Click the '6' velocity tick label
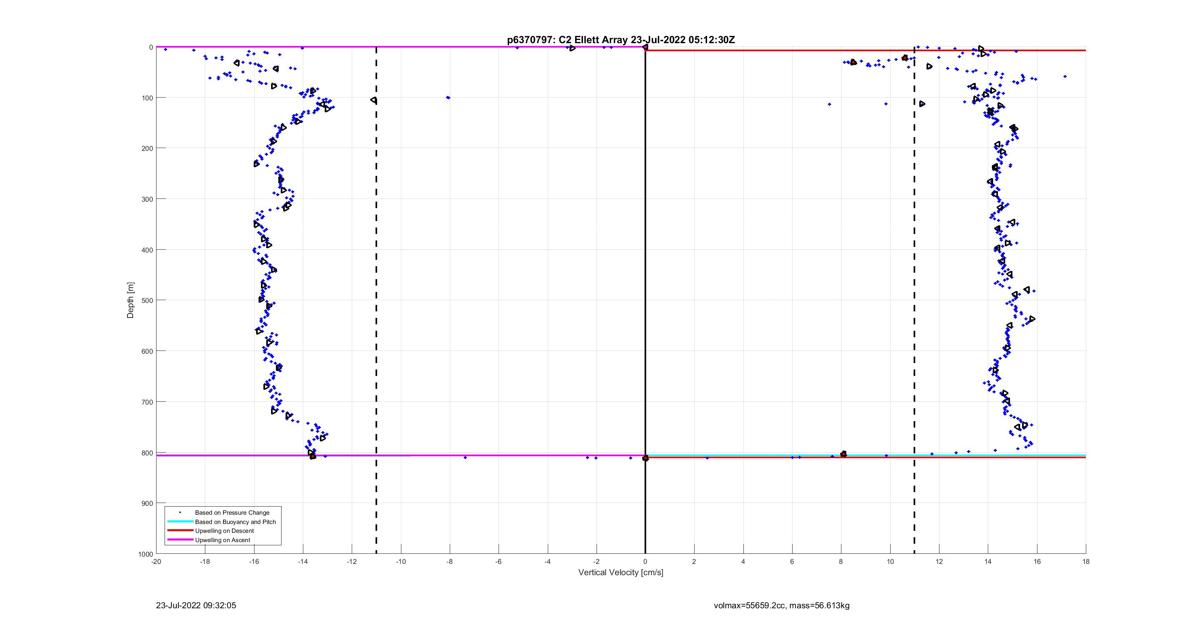This screenshot has height=622, width=1200. click(793, 561)
